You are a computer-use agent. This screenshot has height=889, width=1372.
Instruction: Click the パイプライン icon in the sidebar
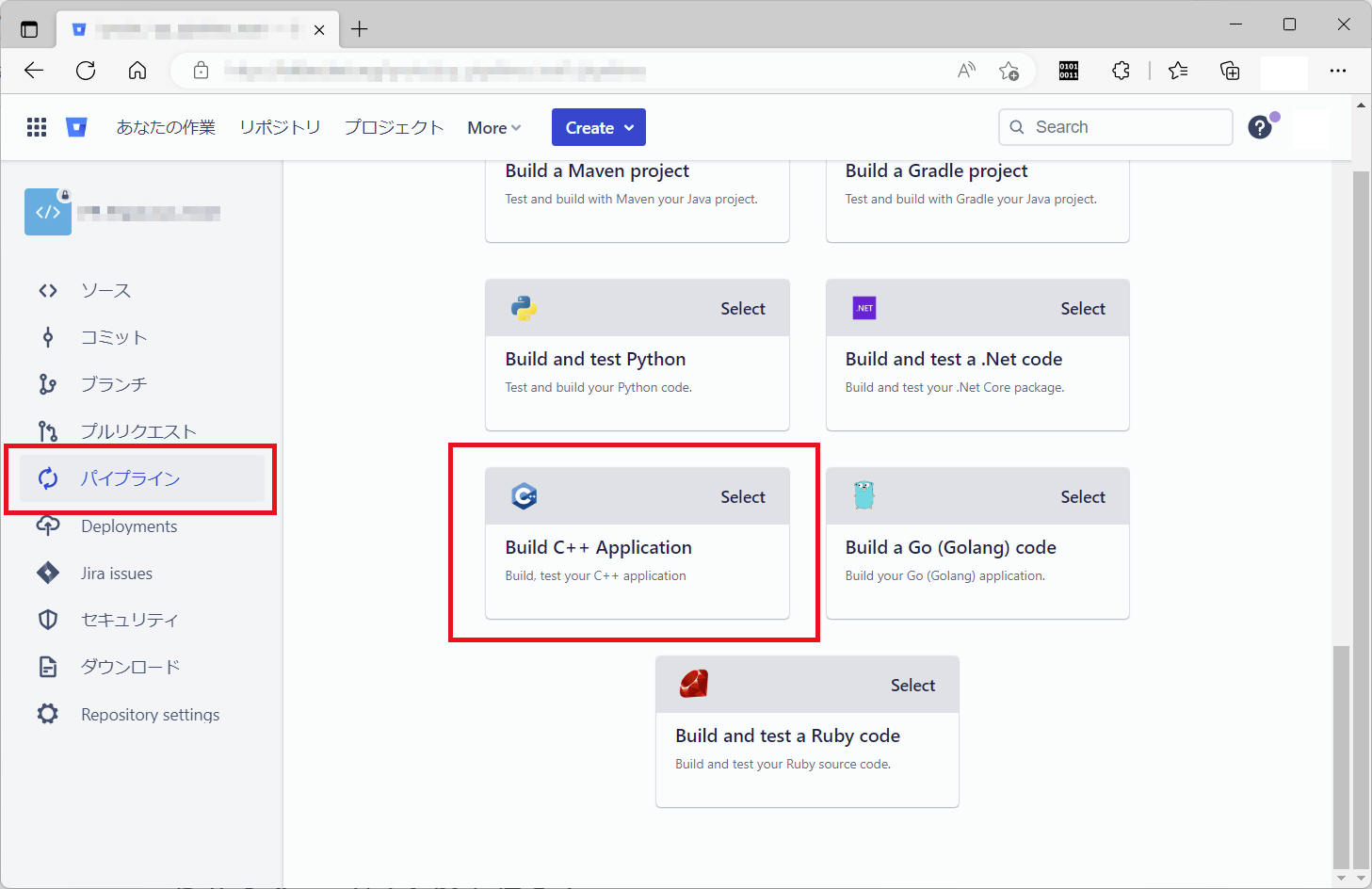(48, 478)
